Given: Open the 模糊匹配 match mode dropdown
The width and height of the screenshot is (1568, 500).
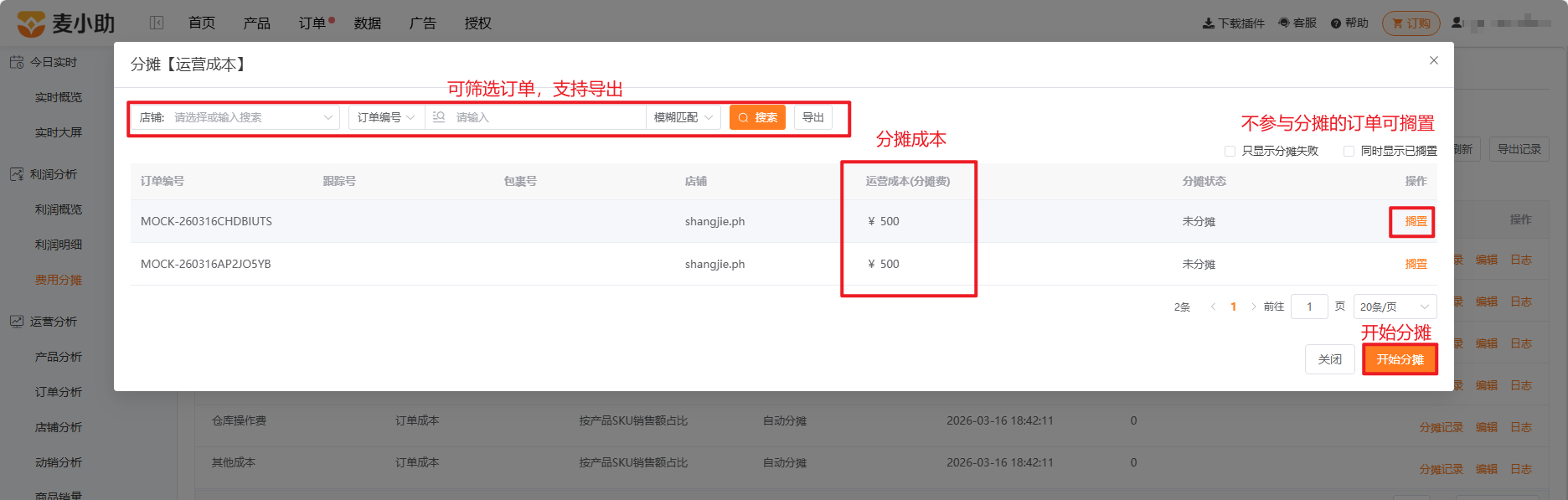Looking at the screenshot, I should [683, 117].
